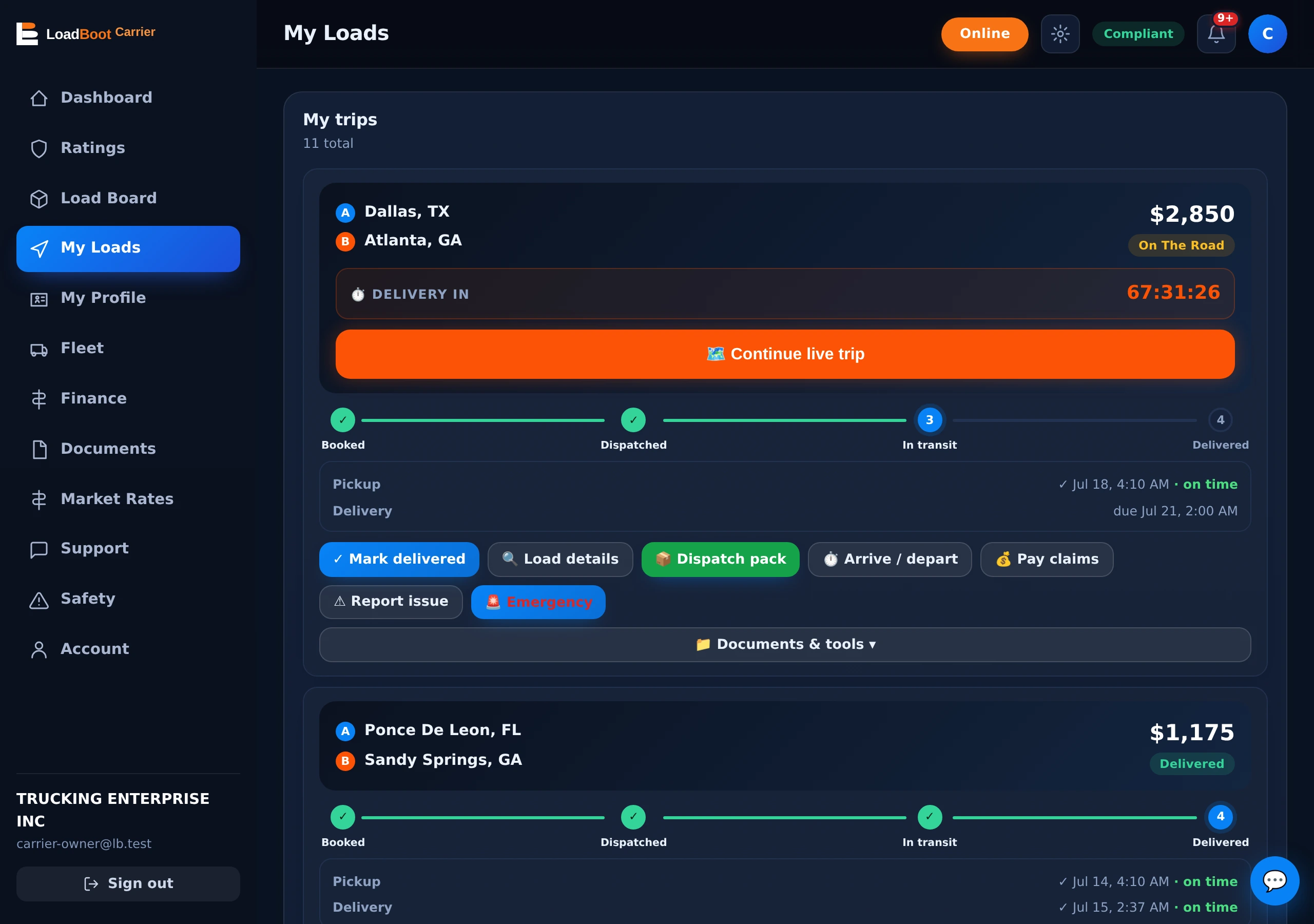The height and width of the screenshot is (924, 1314).
Task: Expand Documents & tools section
Action: 785,645
